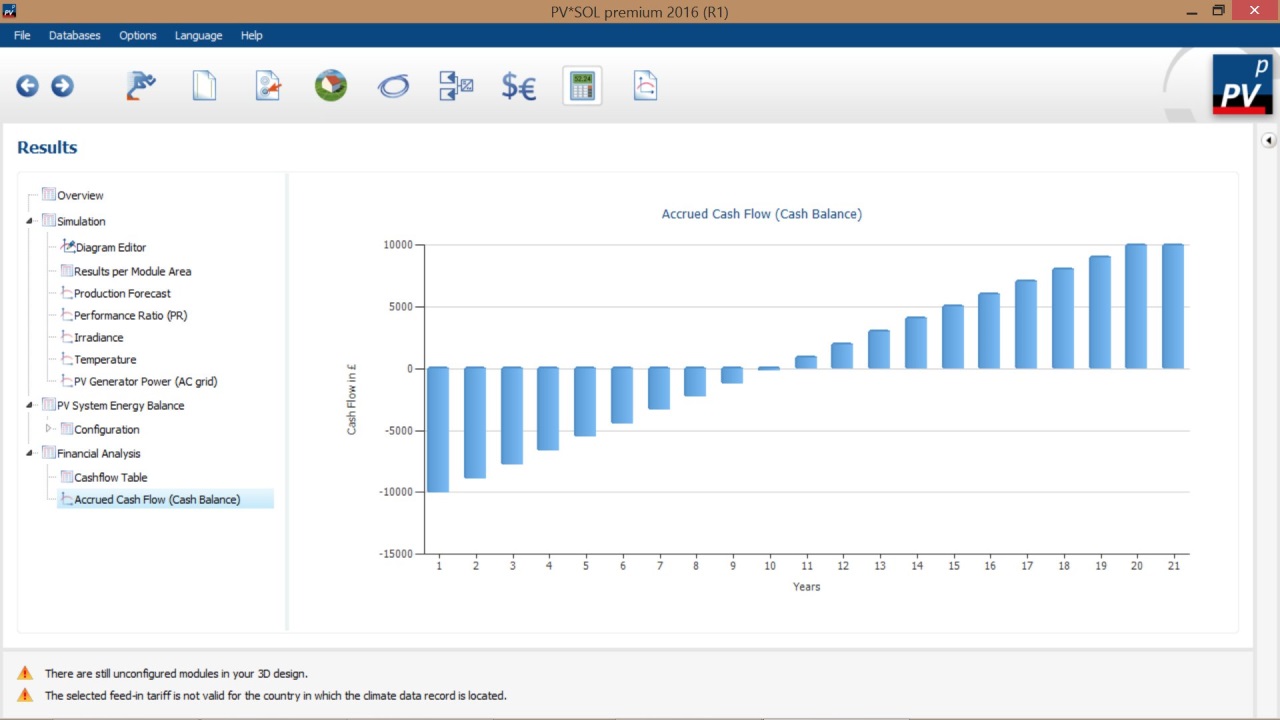Open the presentation chart document icon
This screenshot has width=1280, height=720.
(645, 86)
